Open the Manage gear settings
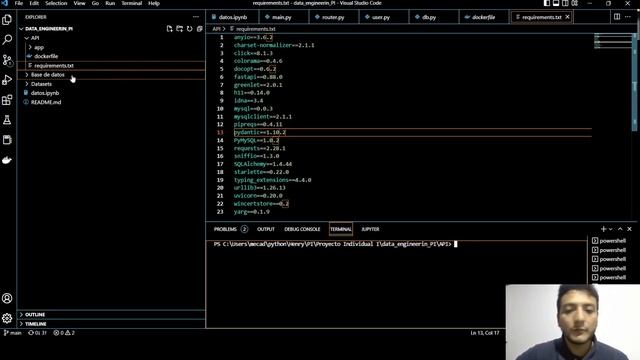Screen dimensions: 640x360 (x=7, y=318)
